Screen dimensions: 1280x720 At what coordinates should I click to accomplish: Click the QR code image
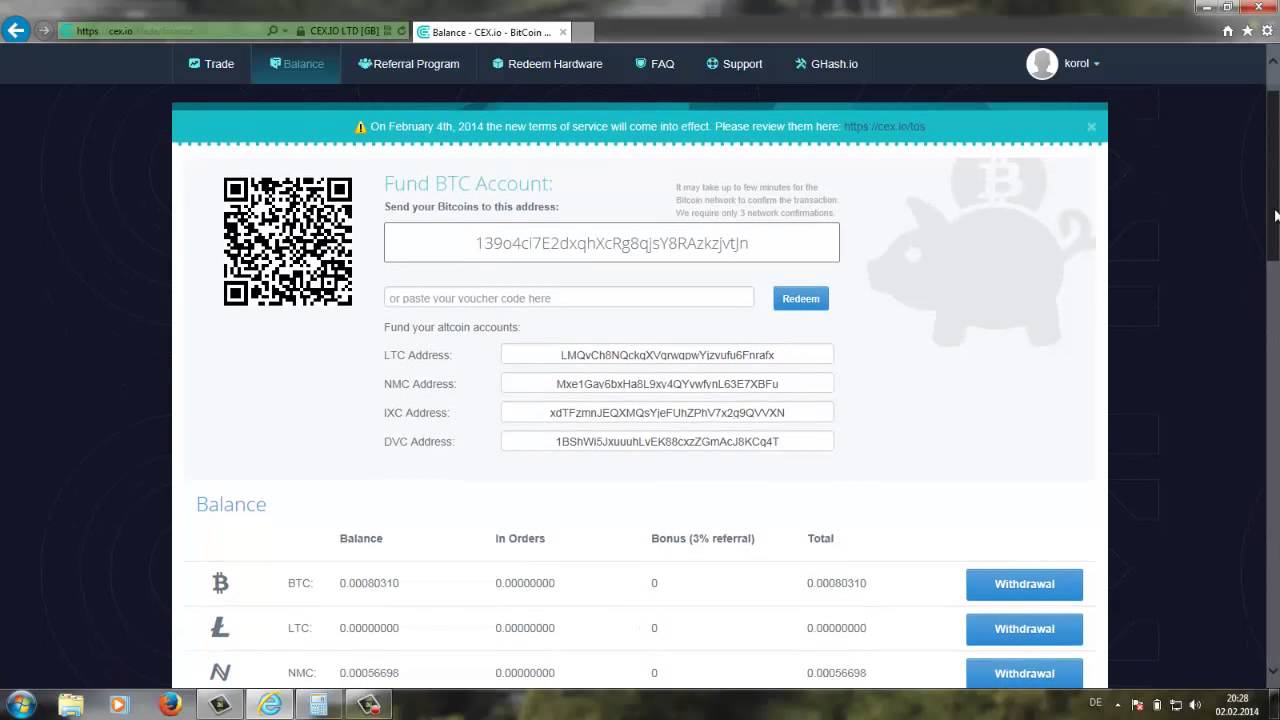288,241
